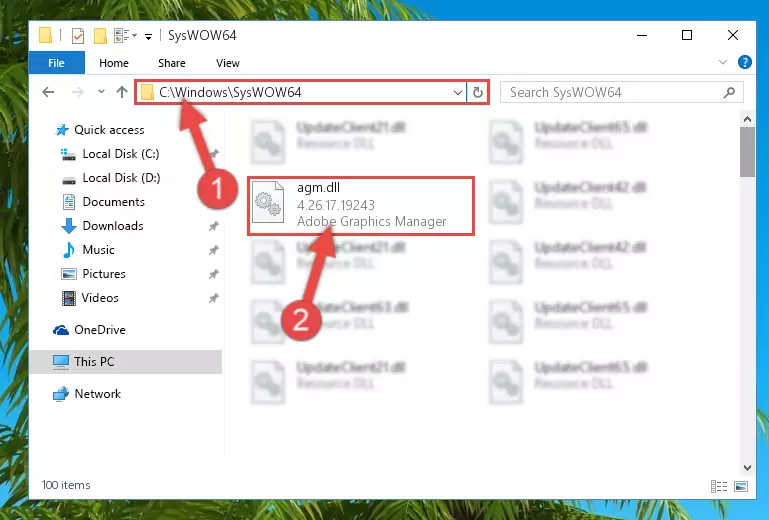Click the scroll down arrow of file list
This screenshot has width=769, height=520.
pyautogui.click(x=747, y=468)
